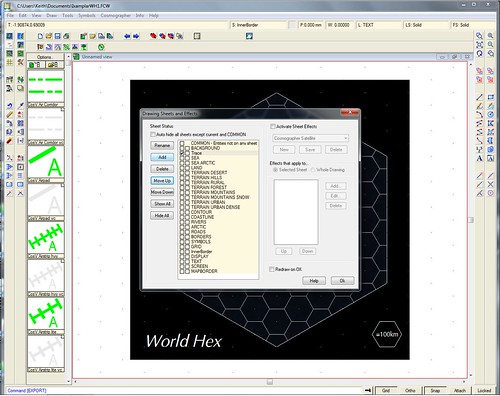Select the Line drawing tool icon
Image resolution: width=500 pixels, height=396 pixels.
pyautogui.click(x=479, y=97)
